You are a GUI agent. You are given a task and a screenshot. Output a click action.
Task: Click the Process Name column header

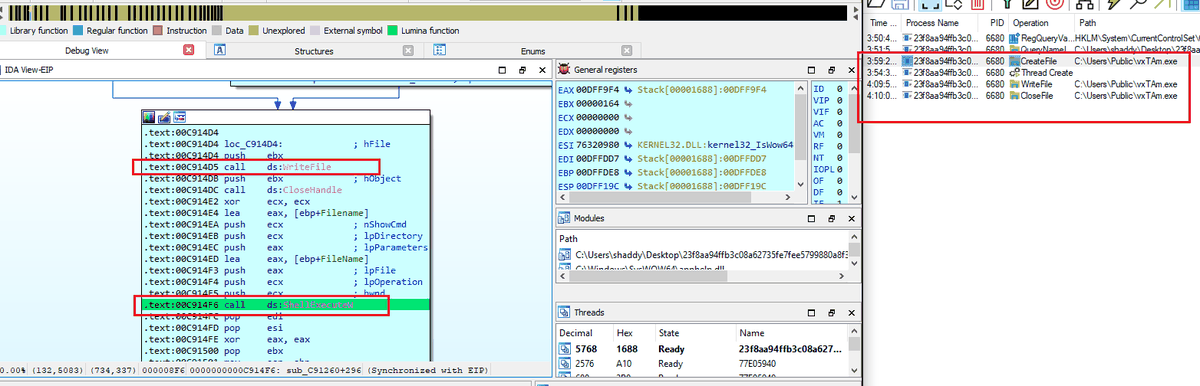tap(932, 22)
